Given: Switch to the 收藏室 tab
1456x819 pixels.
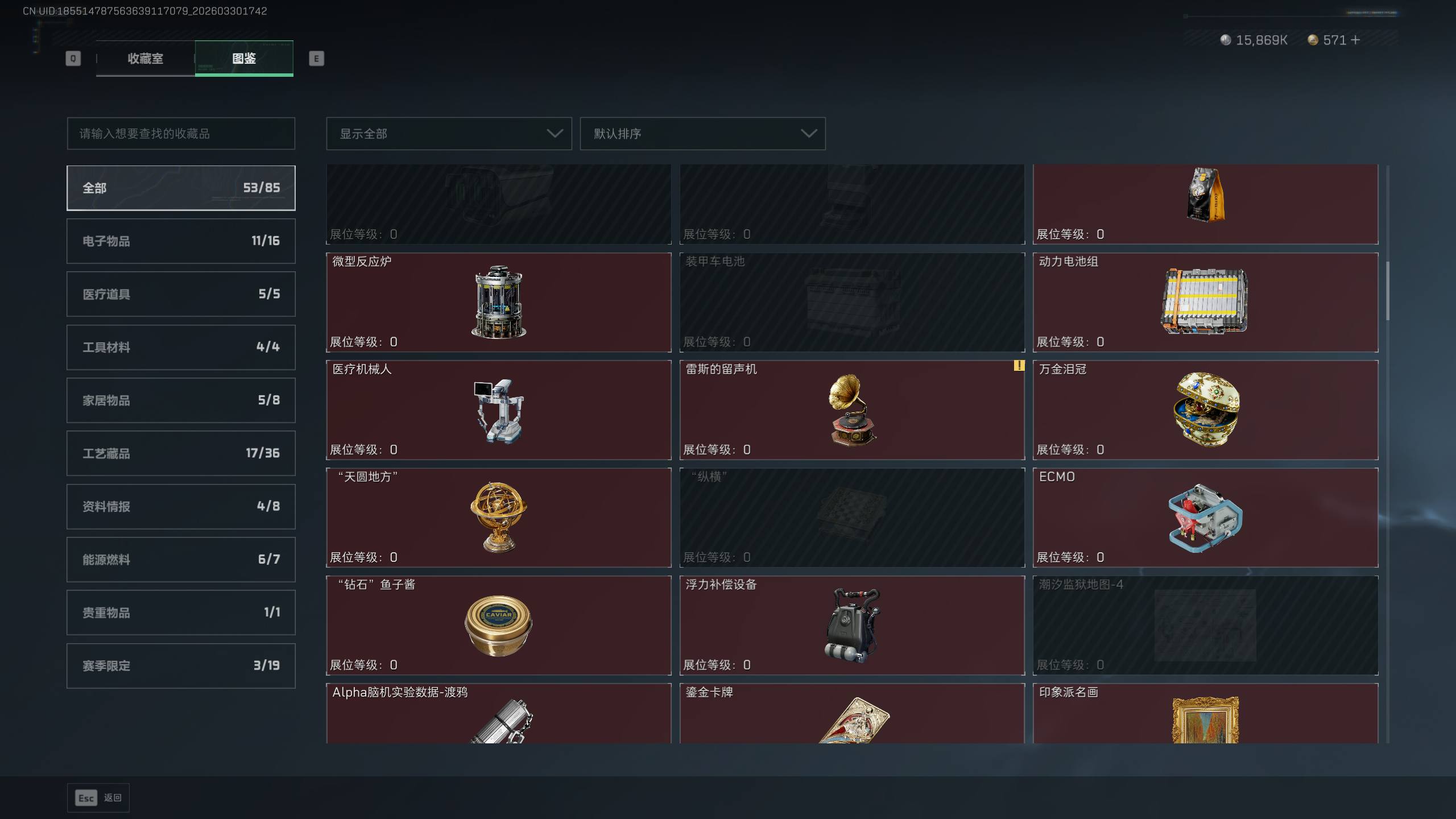Looking at the screenshot, I should [x=146, y=59].
